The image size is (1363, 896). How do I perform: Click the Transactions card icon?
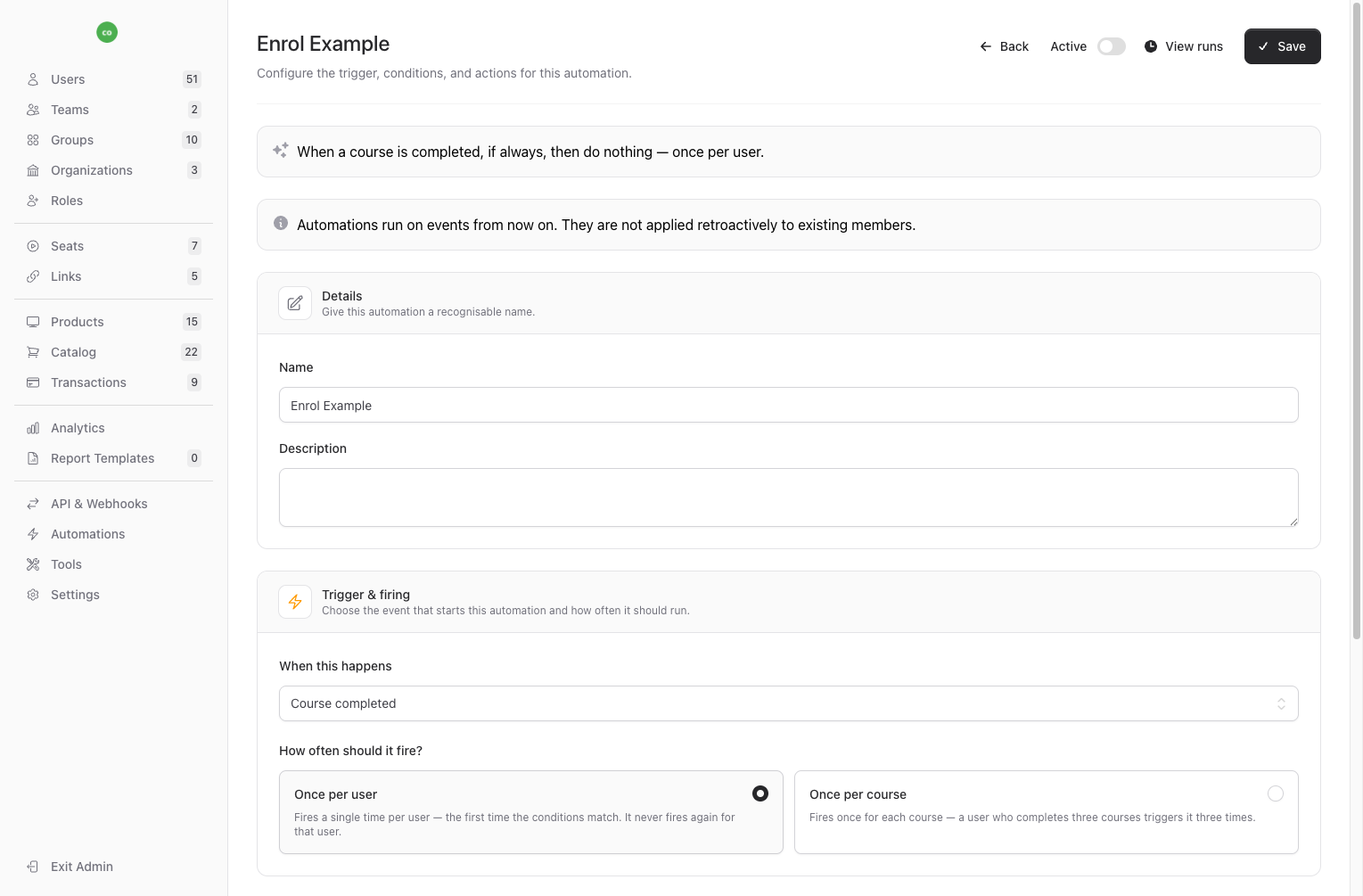[x=33, y=382]
